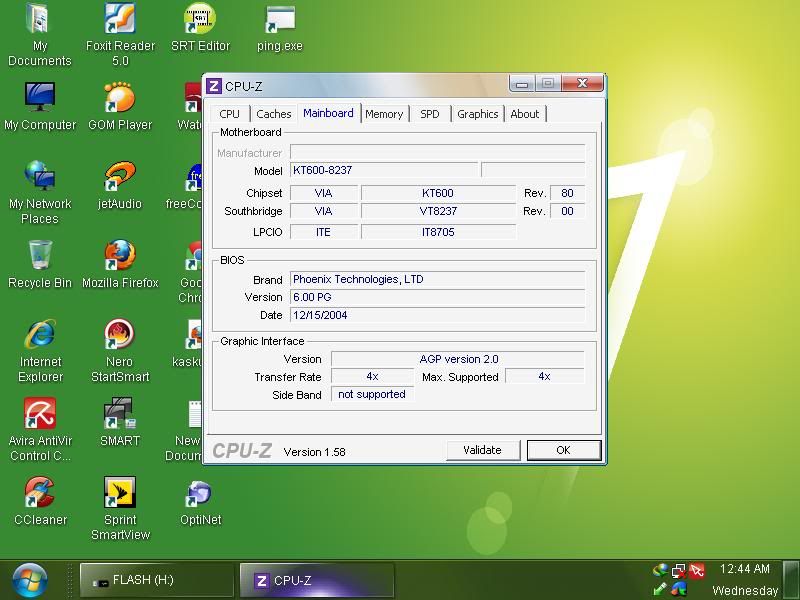Click the Max. Supported value 4x
Screen dimensions: 800x600
pos(544,377)
